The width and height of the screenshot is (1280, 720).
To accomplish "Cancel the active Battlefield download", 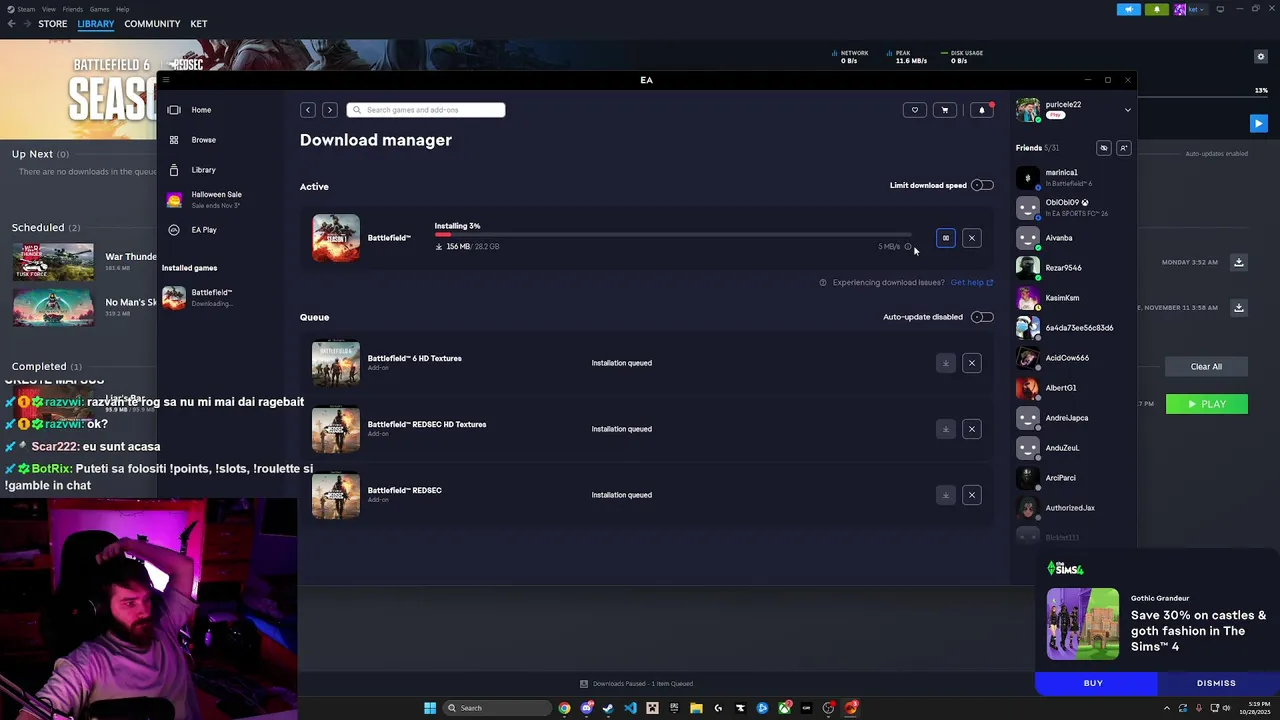I will (972, 238).
